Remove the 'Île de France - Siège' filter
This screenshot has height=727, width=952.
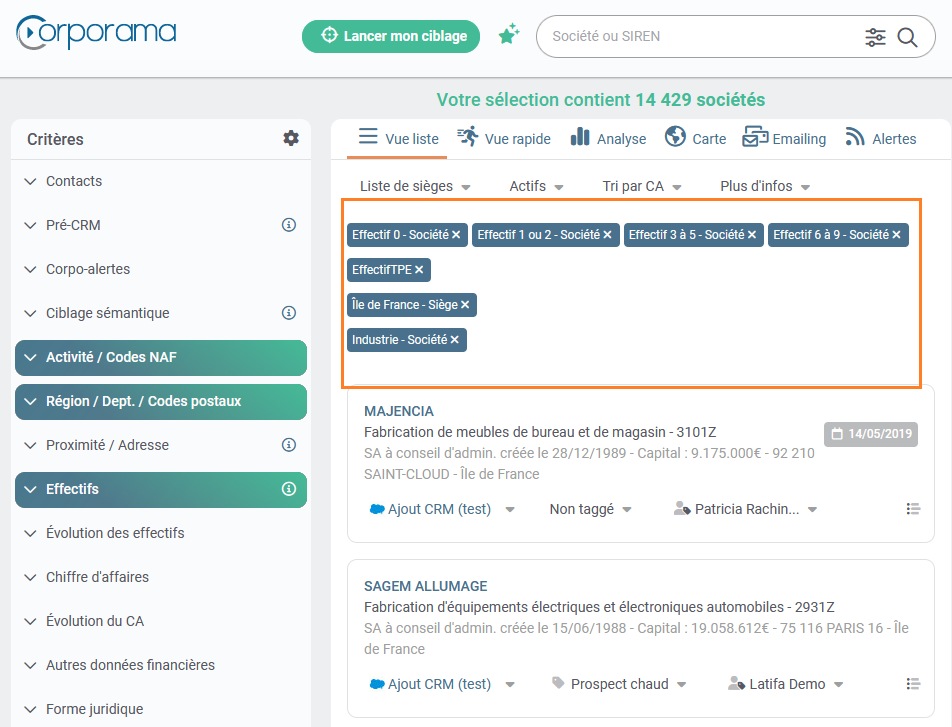pyautogui.click(x=465, y=304)
